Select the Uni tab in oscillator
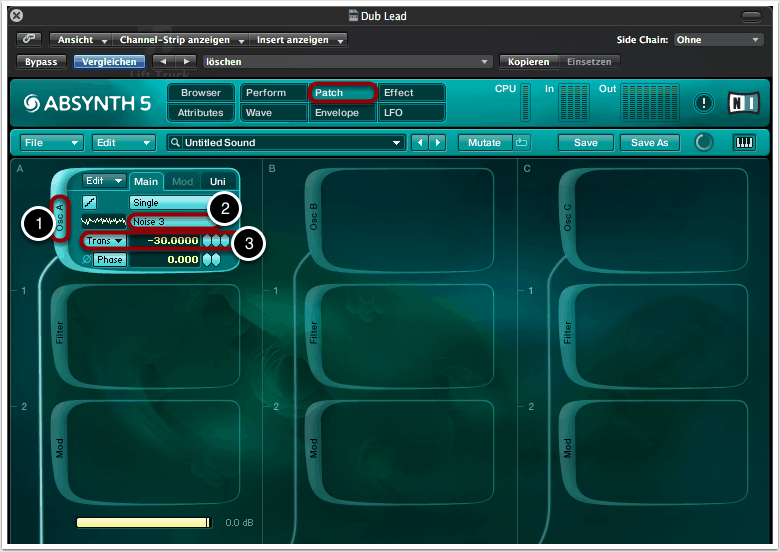The image size is (780, 552). coord(217,182)
